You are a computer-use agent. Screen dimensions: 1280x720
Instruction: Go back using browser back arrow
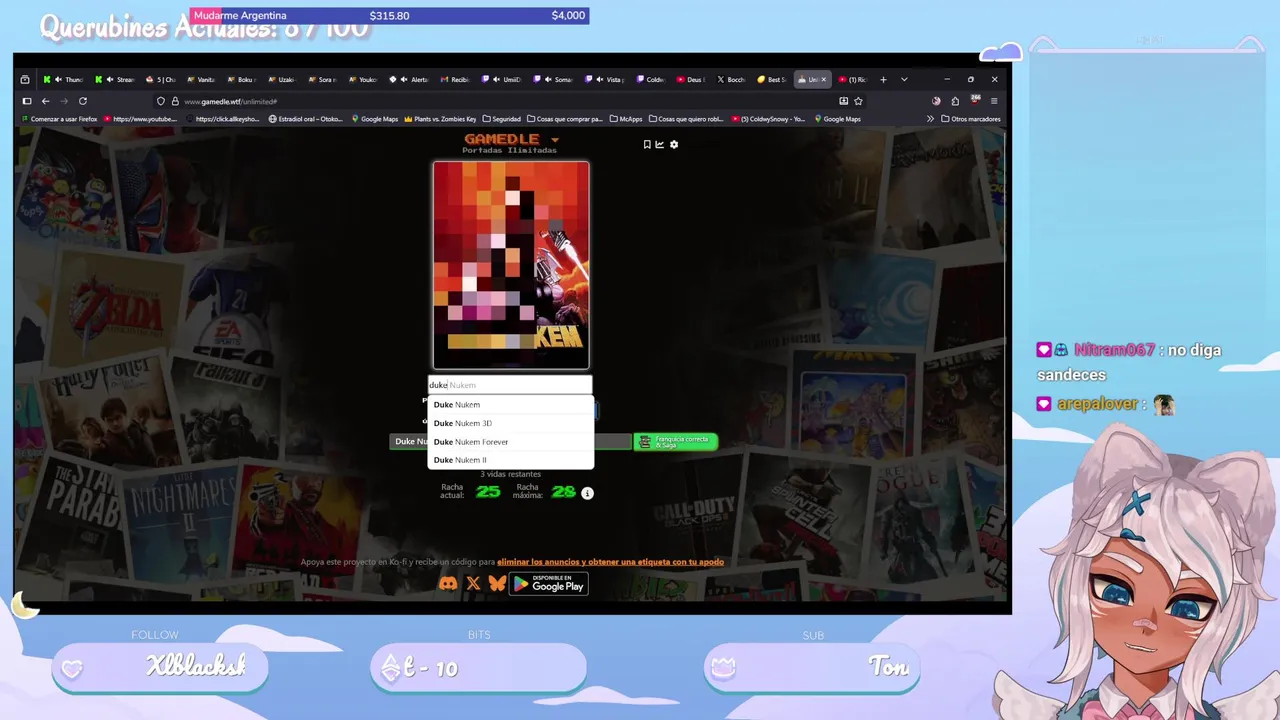click(x=45, y=101)
